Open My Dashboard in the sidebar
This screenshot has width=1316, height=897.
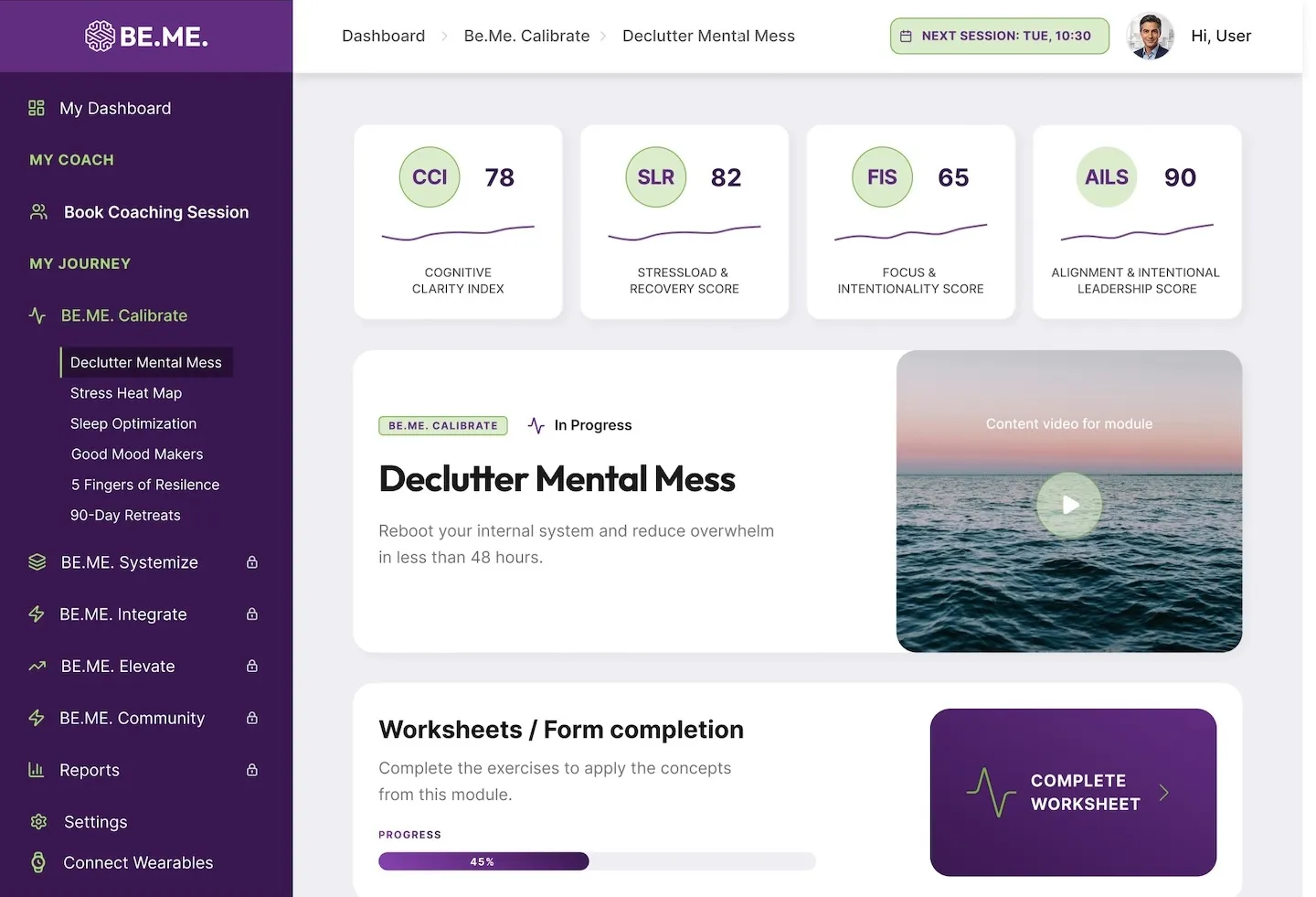(115, 108)
